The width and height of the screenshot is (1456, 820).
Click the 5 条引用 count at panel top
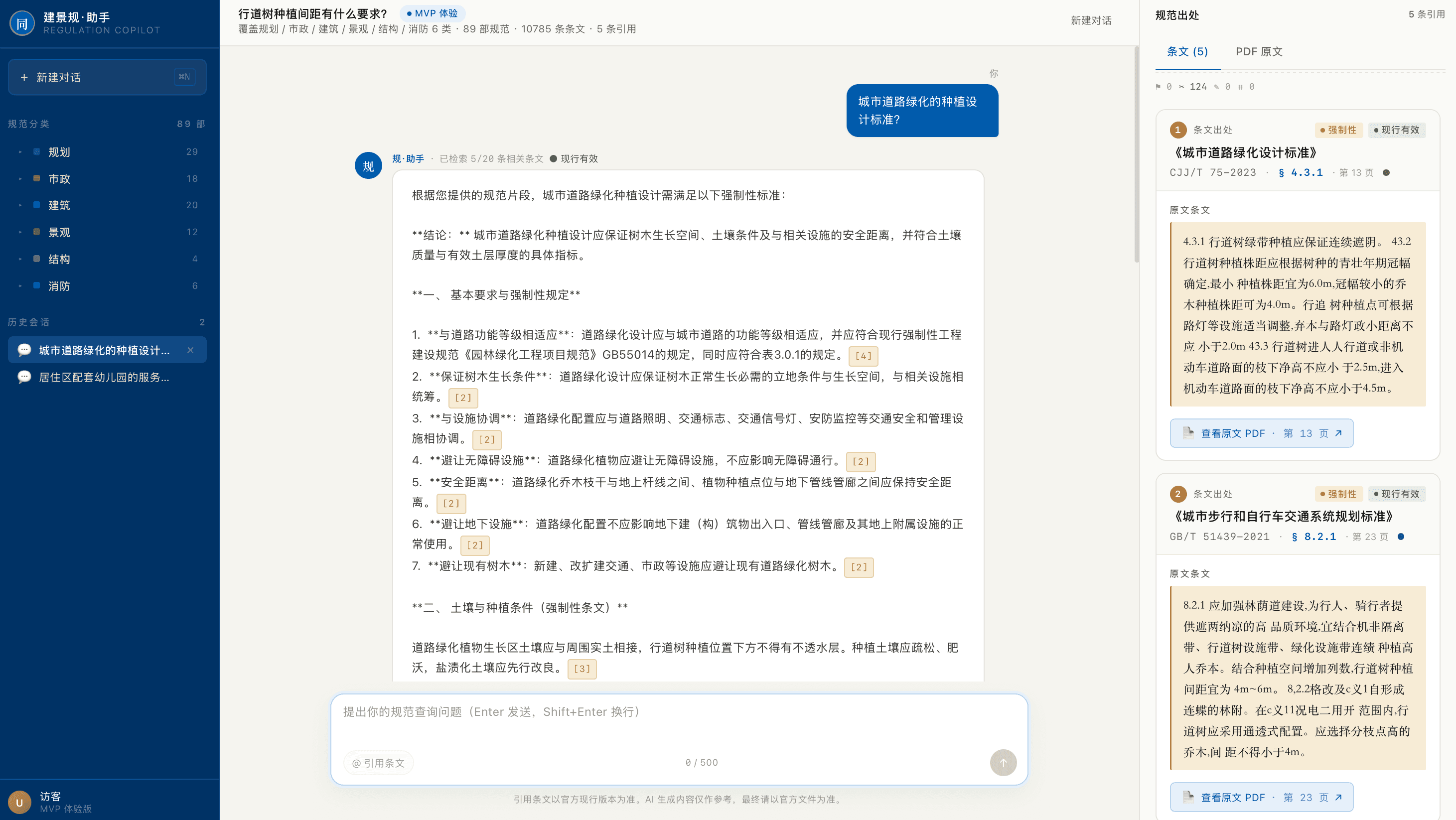click(x=1426, y=14)
